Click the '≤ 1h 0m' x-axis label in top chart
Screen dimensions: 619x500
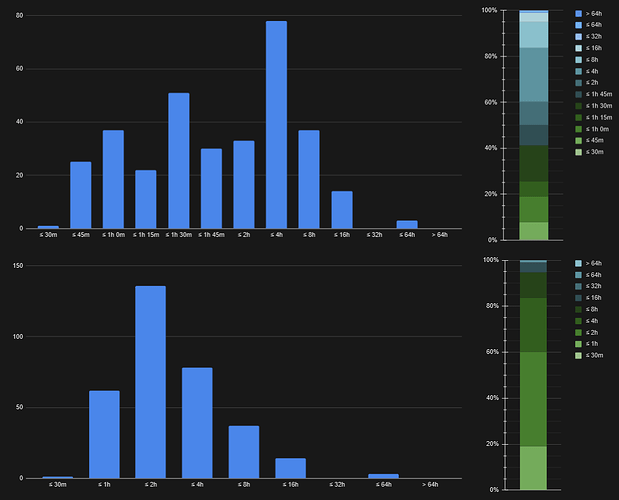click(x=113, y=235)
